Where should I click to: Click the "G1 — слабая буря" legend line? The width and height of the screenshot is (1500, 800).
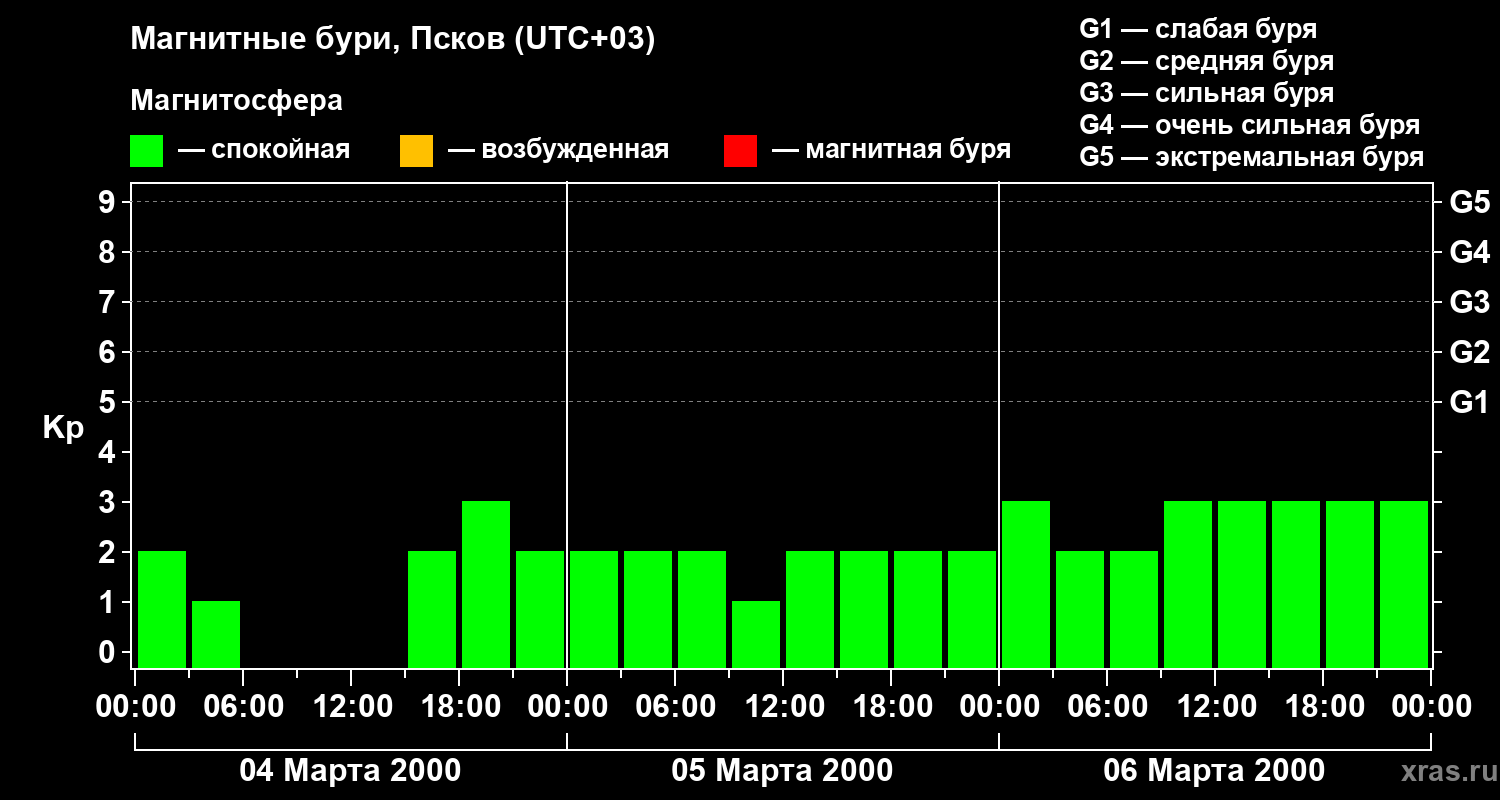click(x=1198, y=28)
